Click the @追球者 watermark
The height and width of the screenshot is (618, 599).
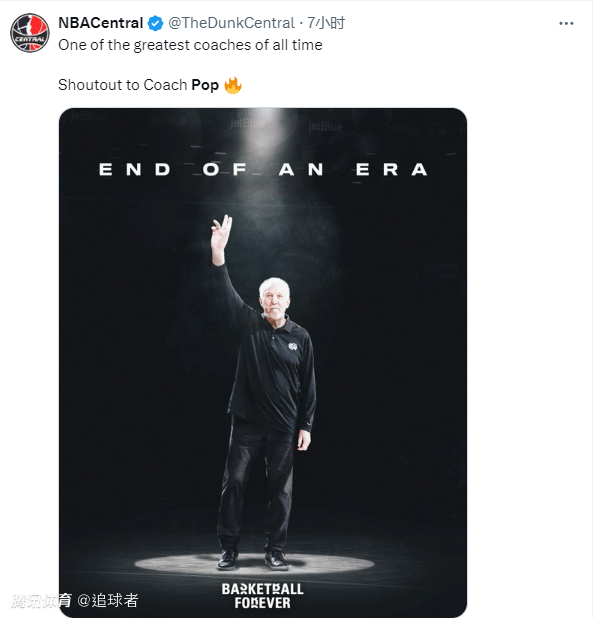(x=108, y=600)
